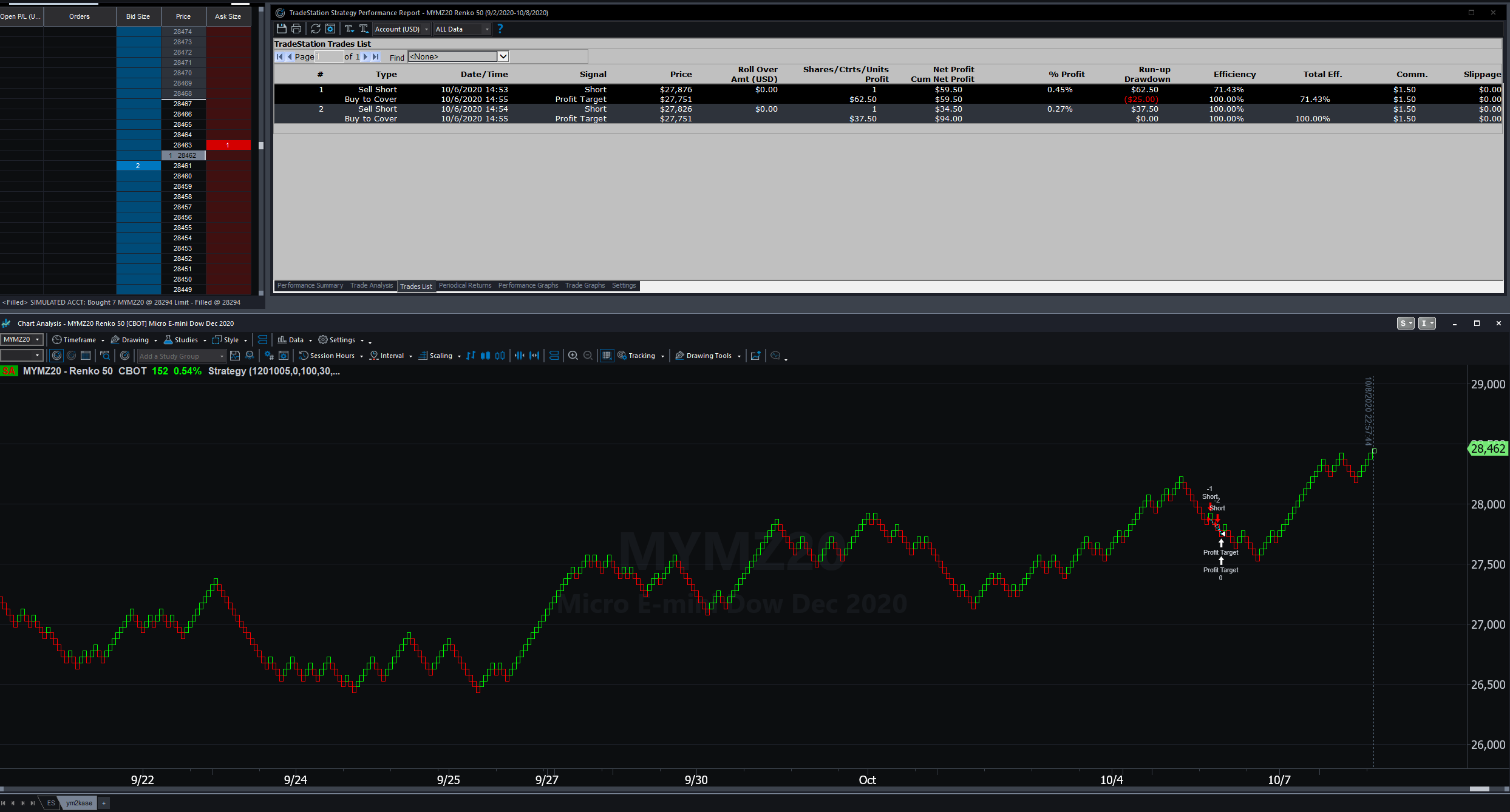Switch to the Performance Summary tab
Viewport: 1510px width, 812px height.
(x=310, y=285)
